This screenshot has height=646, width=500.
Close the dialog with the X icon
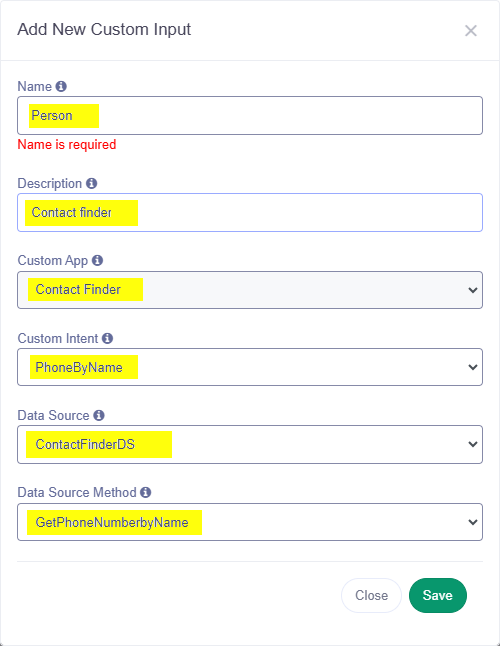click(x=471, y=30)
